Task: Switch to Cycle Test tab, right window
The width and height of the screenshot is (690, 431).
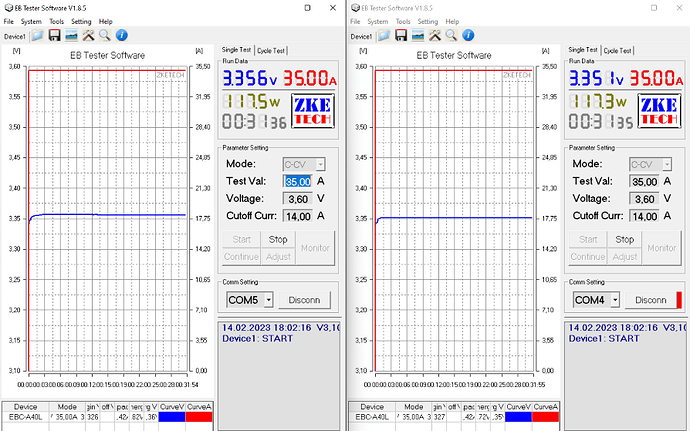Action: click(617, 51)
